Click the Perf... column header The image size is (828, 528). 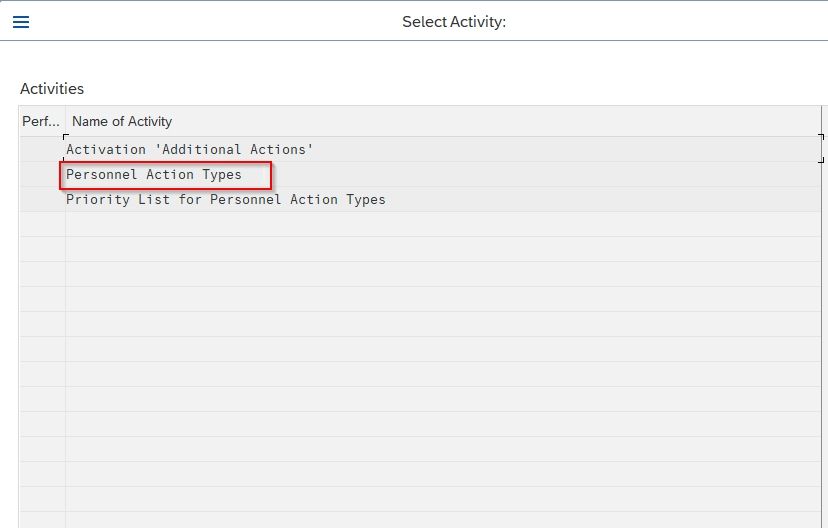[41, 121]
